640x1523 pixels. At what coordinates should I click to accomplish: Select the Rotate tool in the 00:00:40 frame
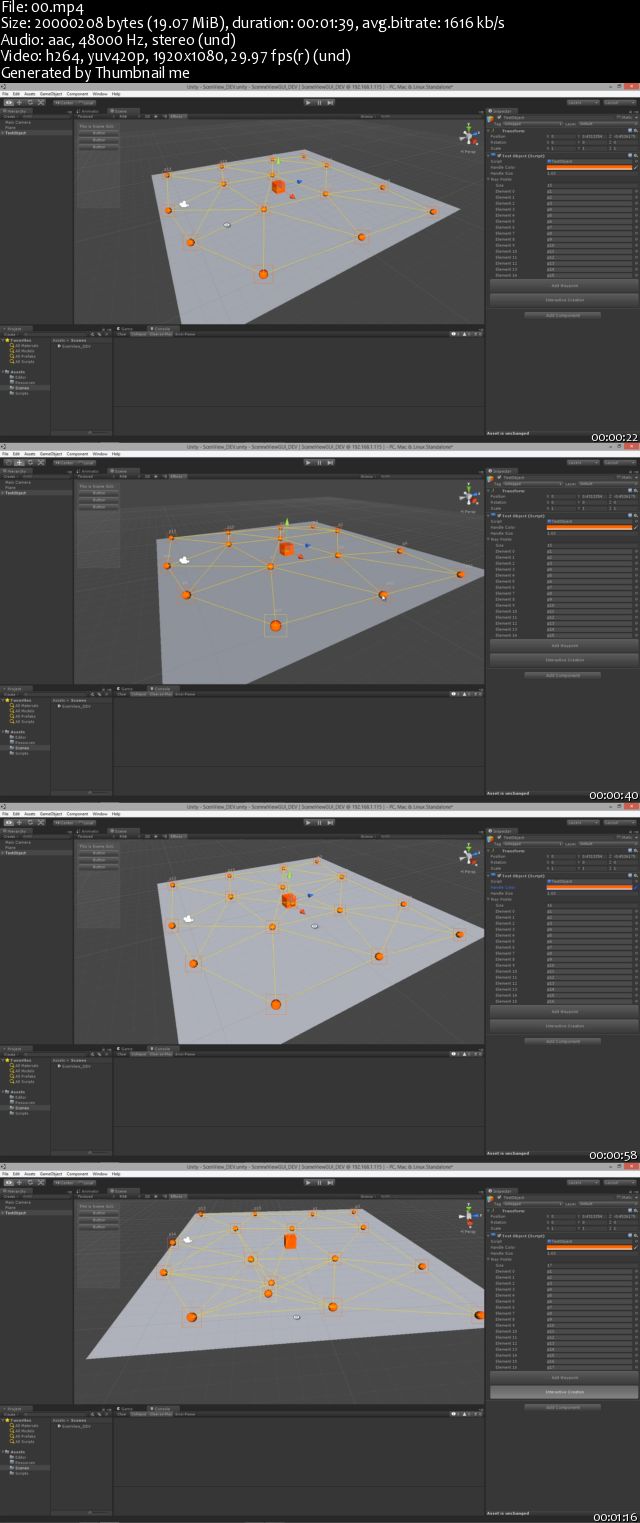tap(30, 462)
